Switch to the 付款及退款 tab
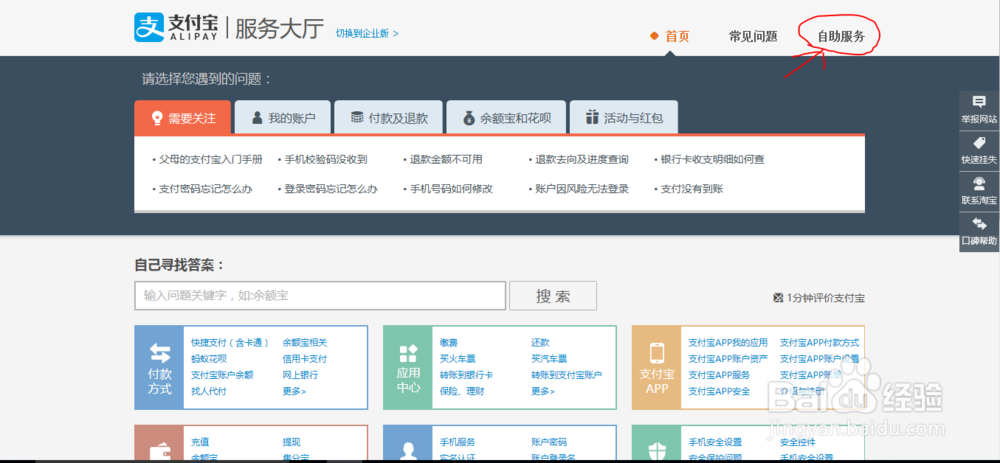Viewport: 1000px width, 463px height. pyautogui.click(x=388, y=117)
